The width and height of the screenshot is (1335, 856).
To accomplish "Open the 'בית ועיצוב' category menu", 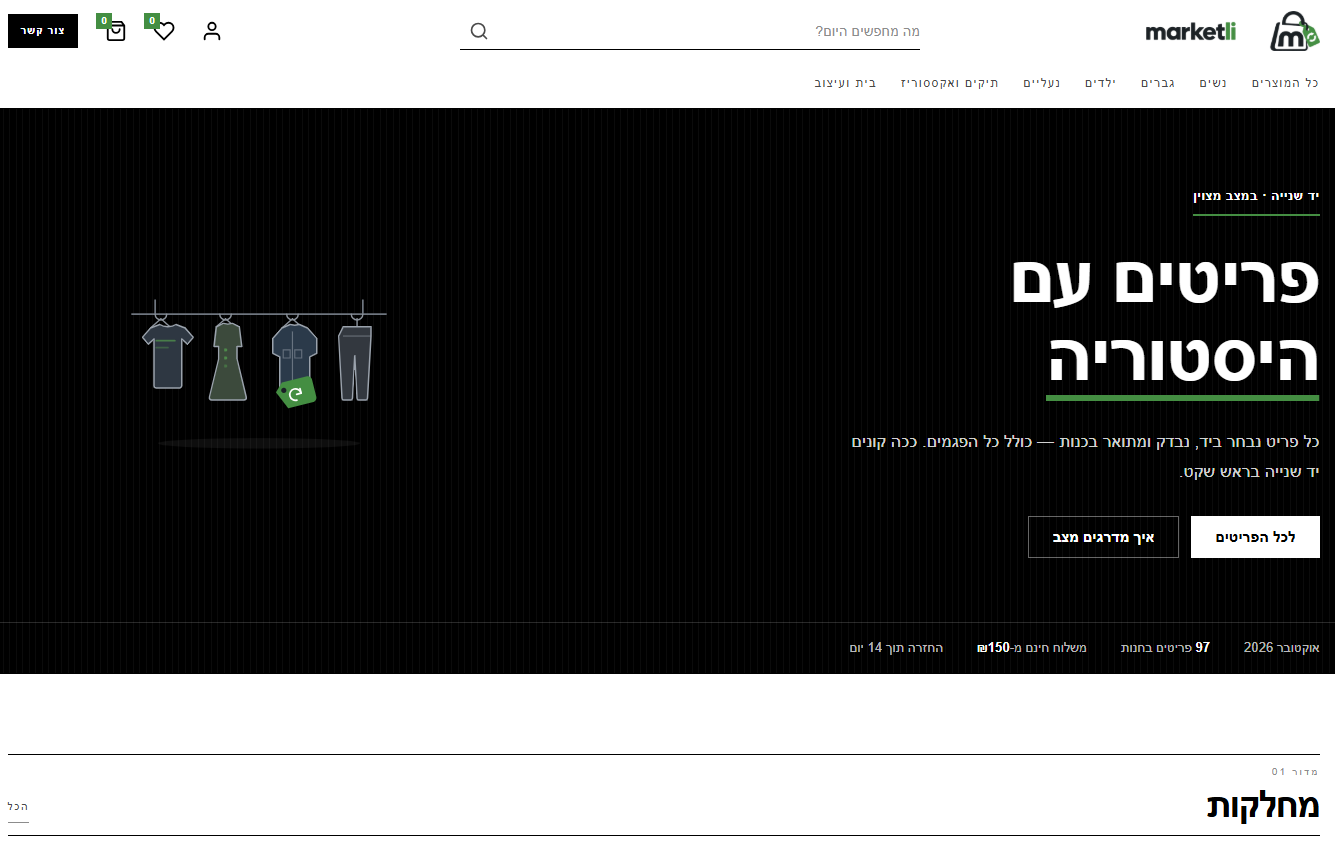I will (846, 83).
